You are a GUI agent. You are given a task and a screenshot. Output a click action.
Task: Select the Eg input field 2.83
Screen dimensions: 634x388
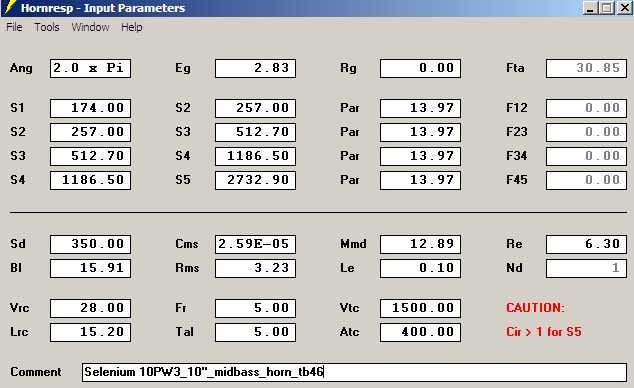coord(256,68)
